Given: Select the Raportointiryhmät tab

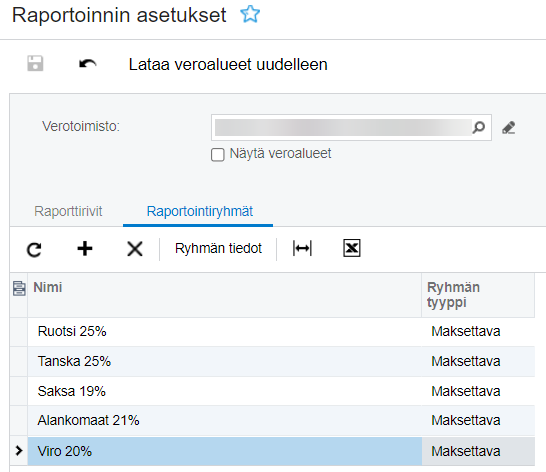Looking at the screenshot, I should click(x=200, y=211).
